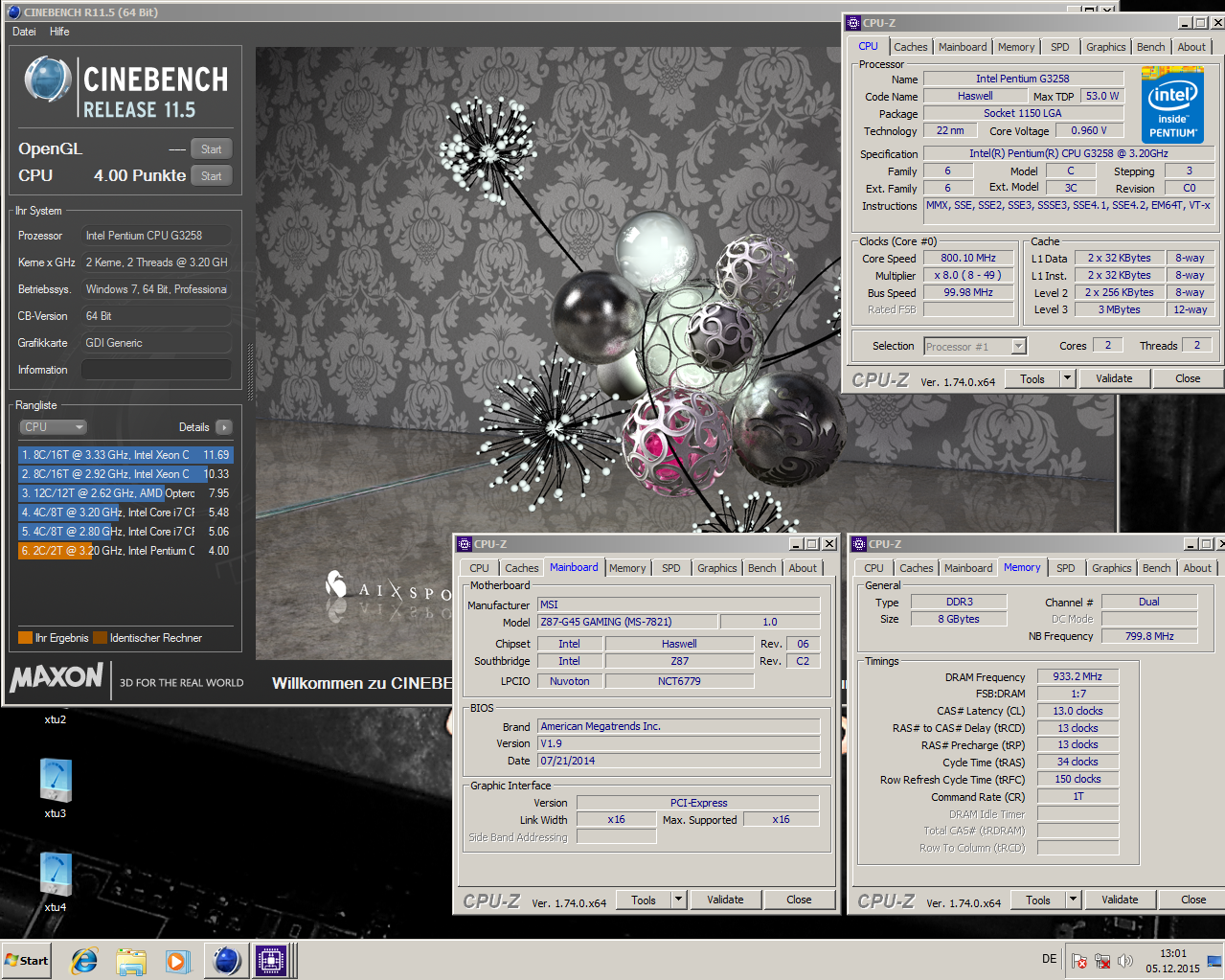
Task: Open Bench tab in Memory CPU-Z window
Action: [1156, 568]
